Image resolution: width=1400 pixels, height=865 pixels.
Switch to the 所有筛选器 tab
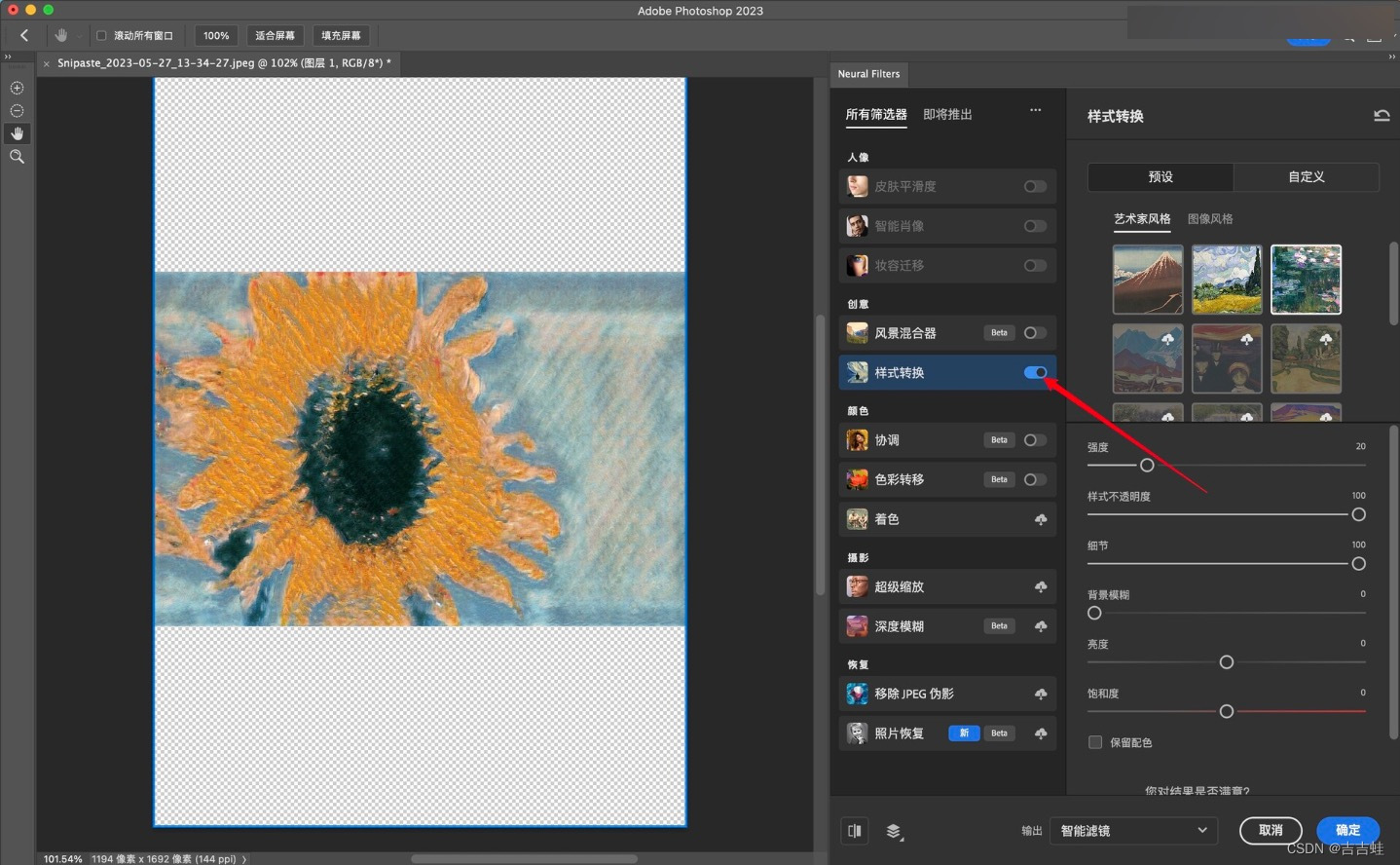click(x=876, y=114)
